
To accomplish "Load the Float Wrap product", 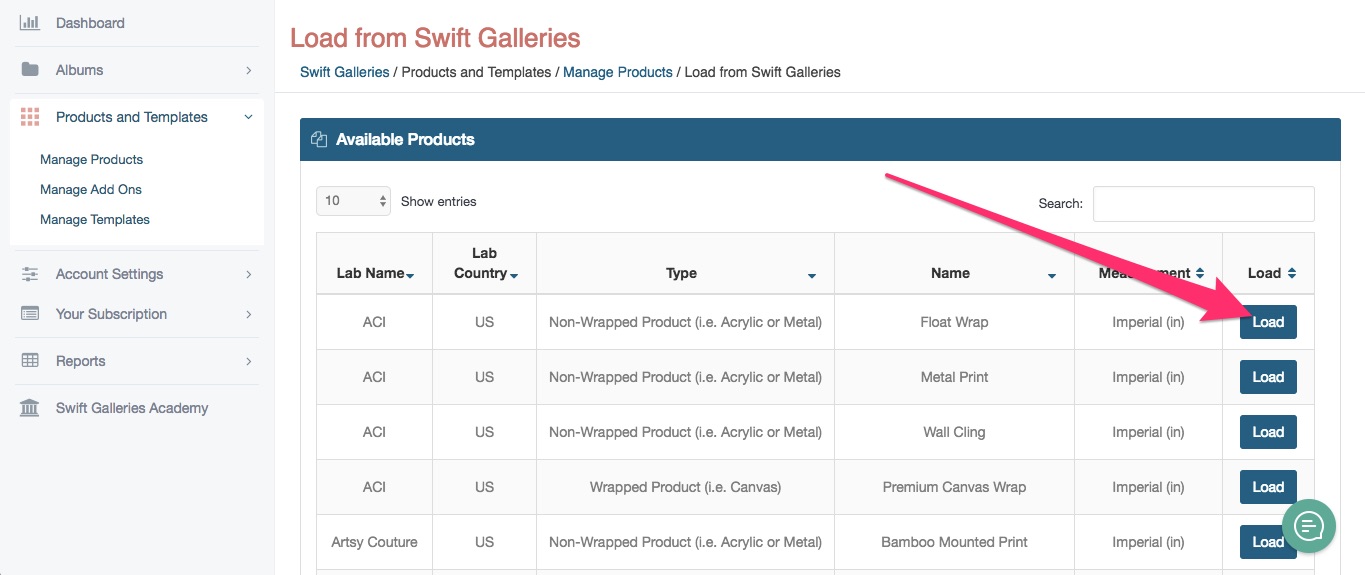I will 1268,322.
